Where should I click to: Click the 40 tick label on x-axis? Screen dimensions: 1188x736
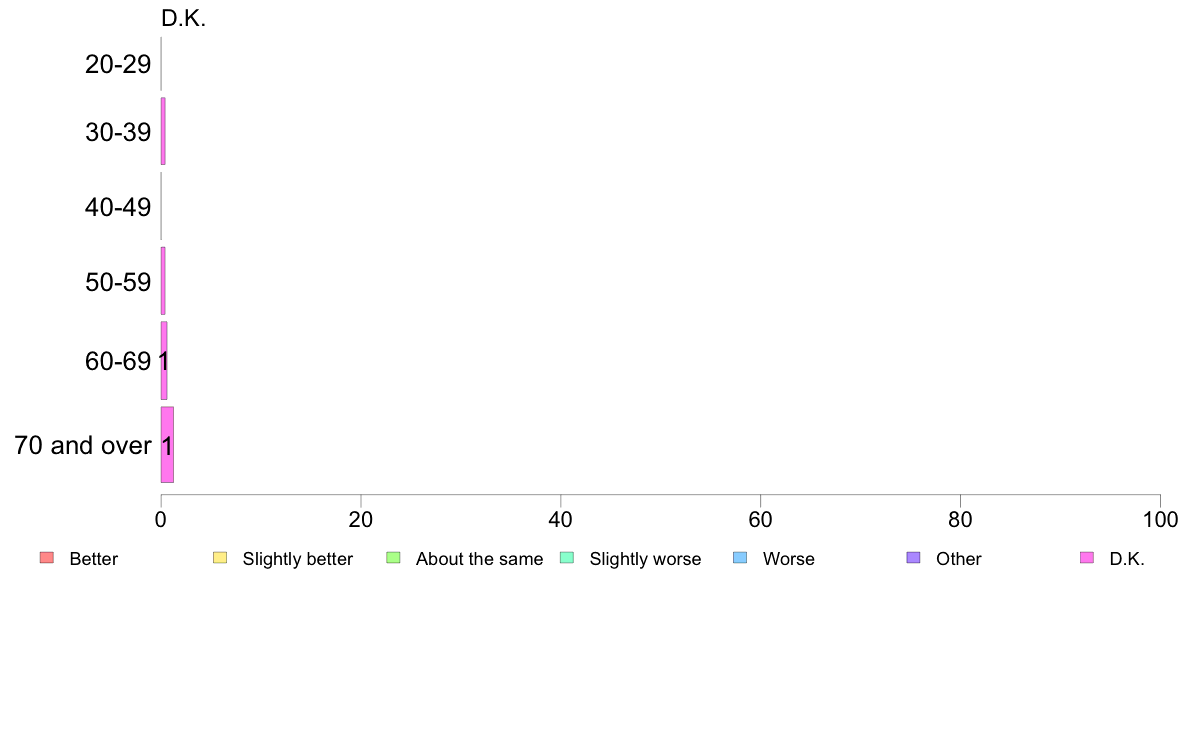[561, 519]
